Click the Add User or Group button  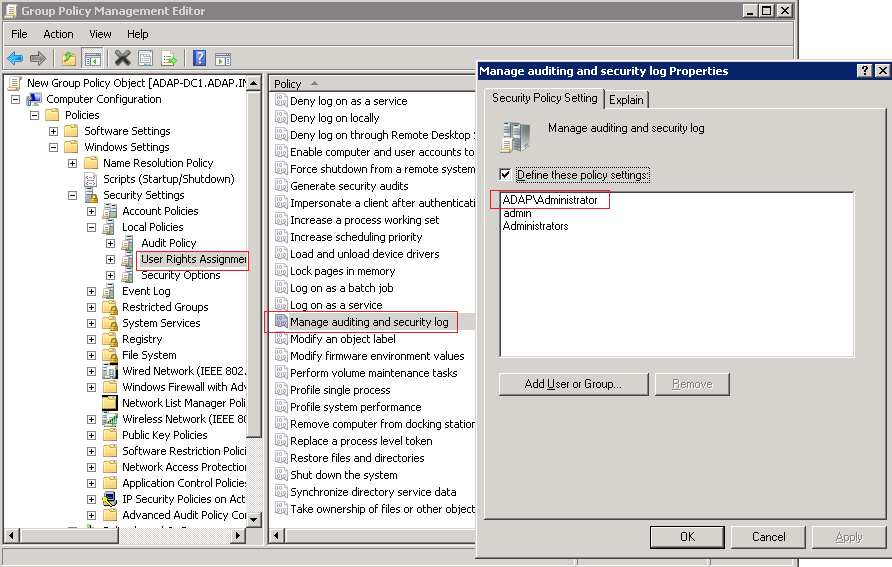pos(573,384)
